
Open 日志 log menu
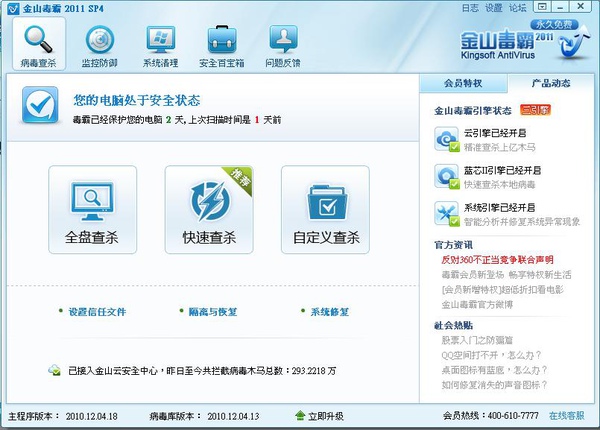click(x=470, y=8)
